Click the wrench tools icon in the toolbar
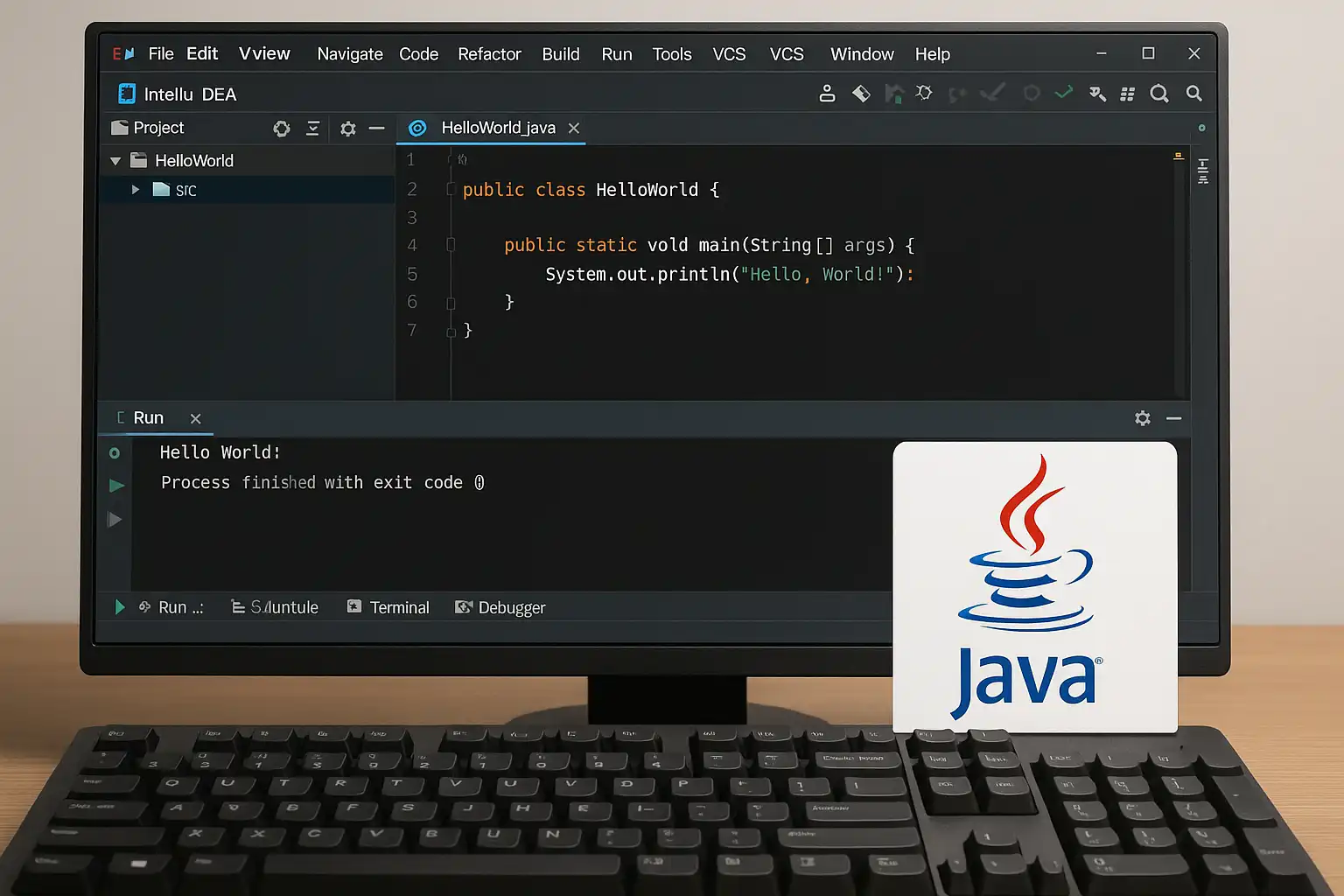Viewport: 1344px width, 896px height. pyautogui.click(x=1097, y=94)
